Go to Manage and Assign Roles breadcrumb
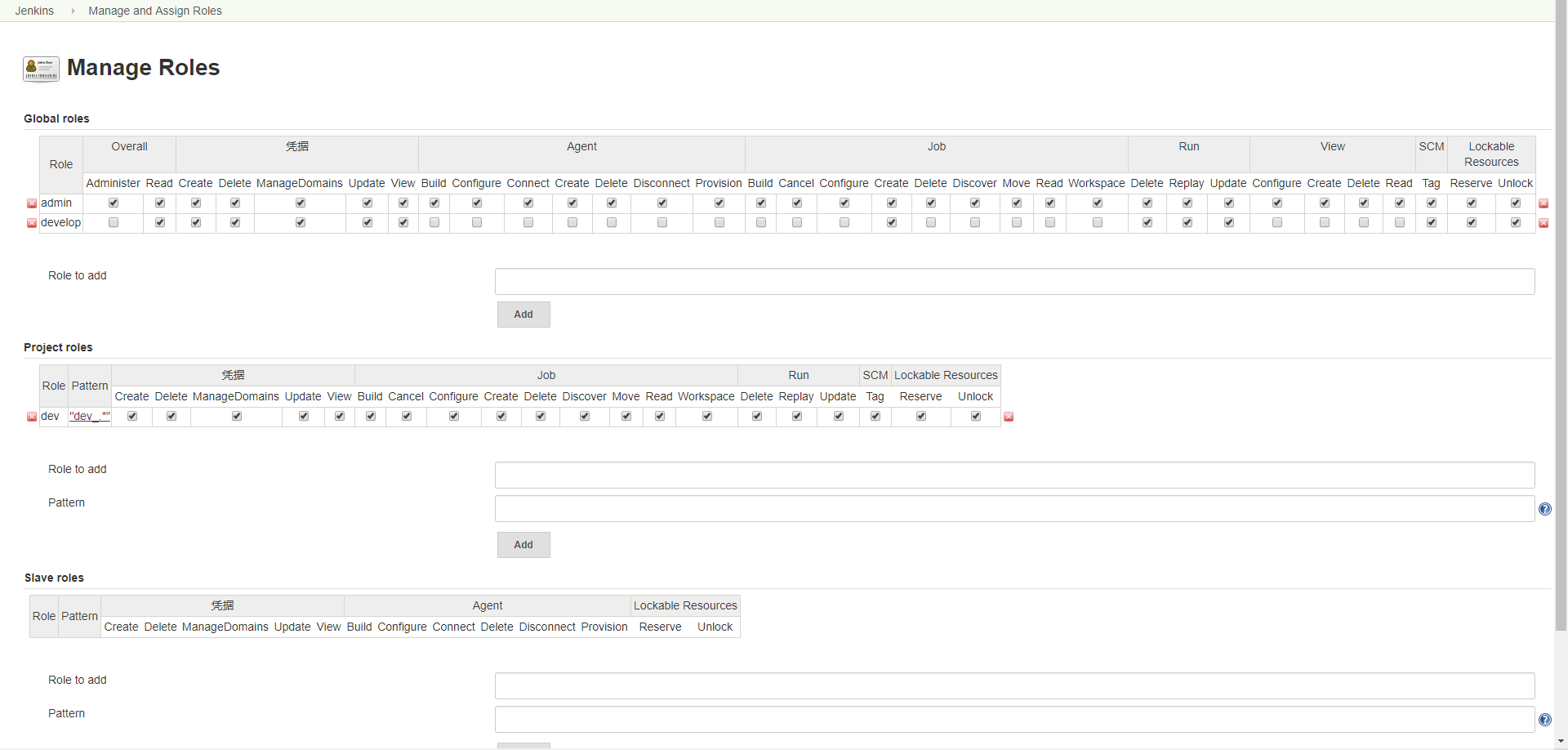This screenshot has height=750, width=1568. point(155,11)
